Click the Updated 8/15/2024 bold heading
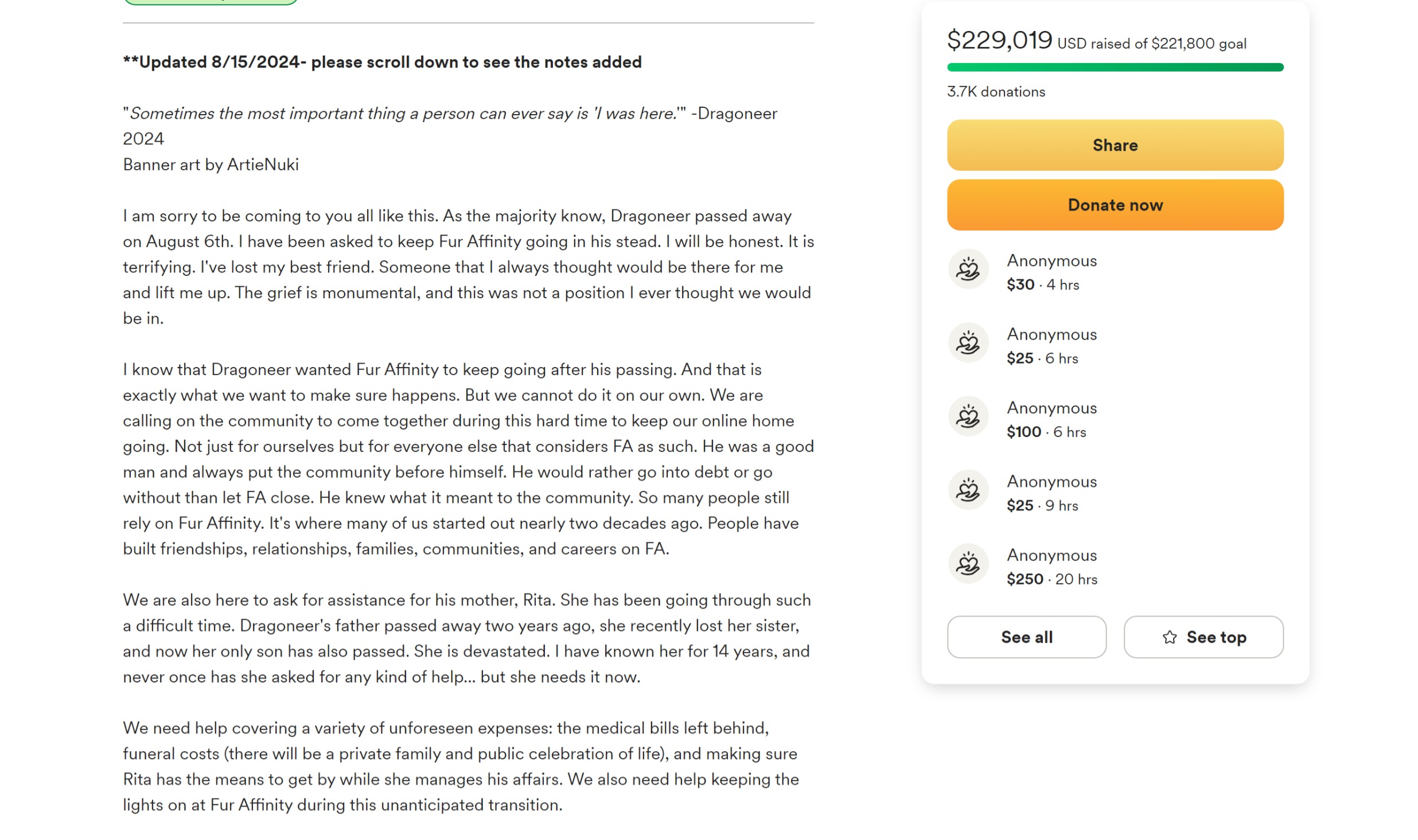Image resolution: width=1418 pixels, height=840 pixels. click(382, 62)
